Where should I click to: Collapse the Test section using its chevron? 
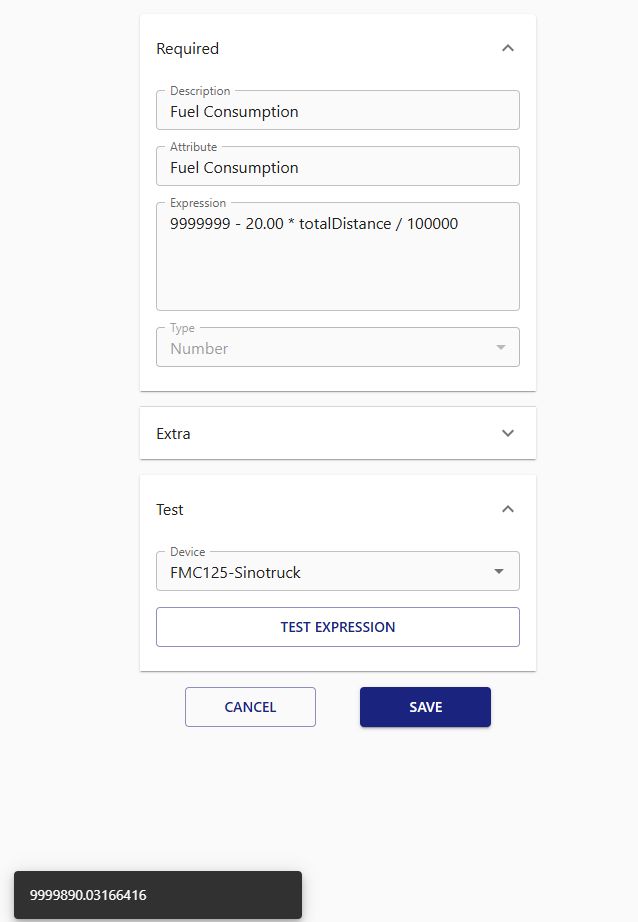coord(508,509)
